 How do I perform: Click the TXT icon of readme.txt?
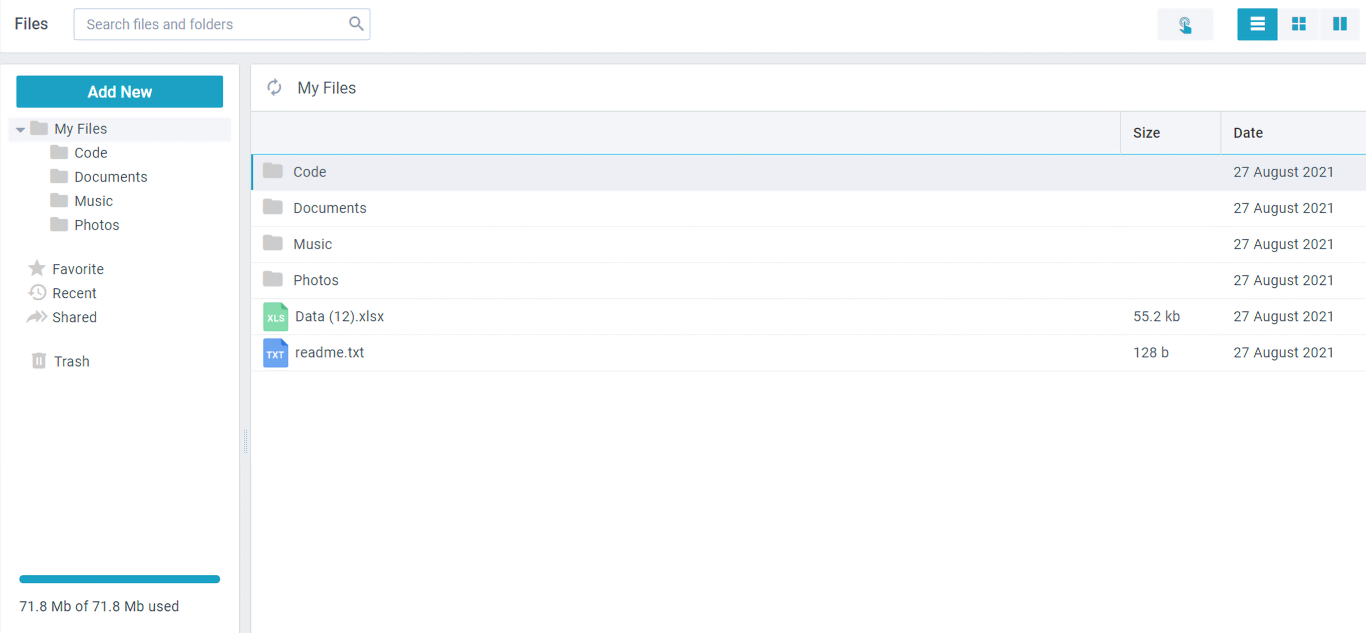click(275, 352)
